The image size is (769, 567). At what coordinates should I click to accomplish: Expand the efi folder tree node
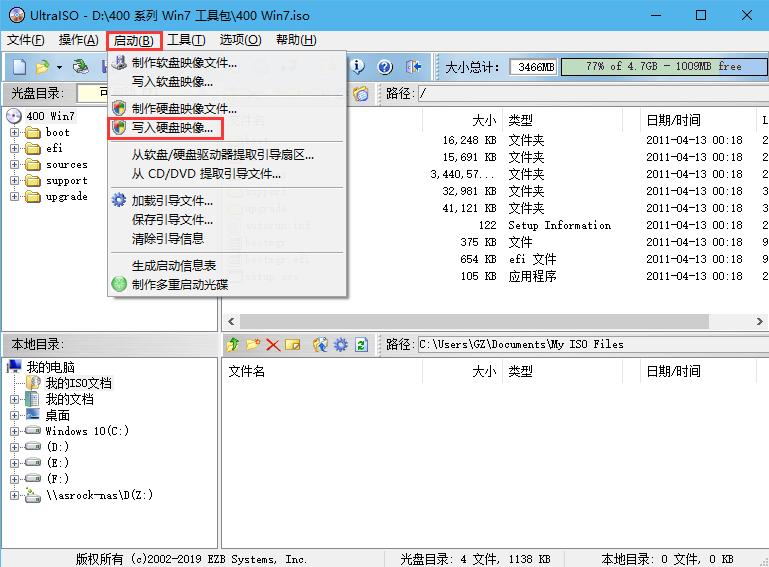pyautogui.click(x=14, y=148)
